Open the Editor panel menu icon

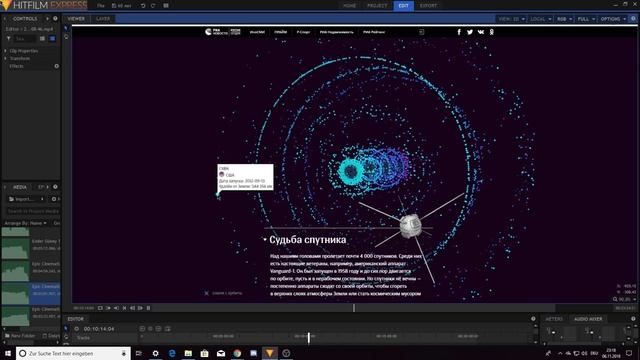coord(533,319)
